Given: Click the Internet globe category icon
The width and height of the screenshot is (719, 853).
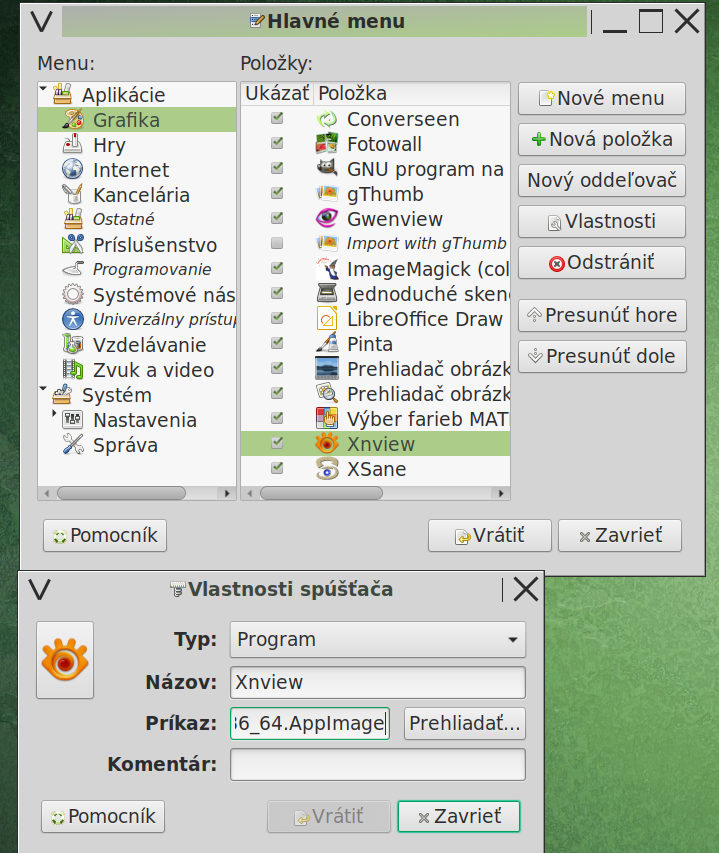Looking at the screenshot, I should pos(72,170).
